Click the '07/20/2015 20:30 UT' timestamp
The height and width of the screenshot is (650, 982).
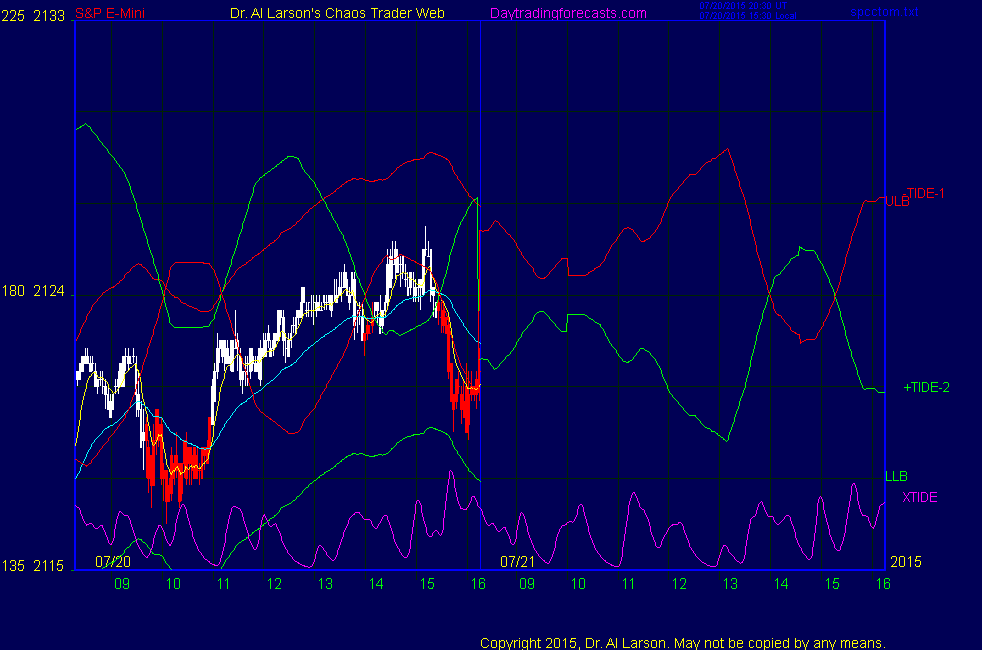[x=743, y=6]
